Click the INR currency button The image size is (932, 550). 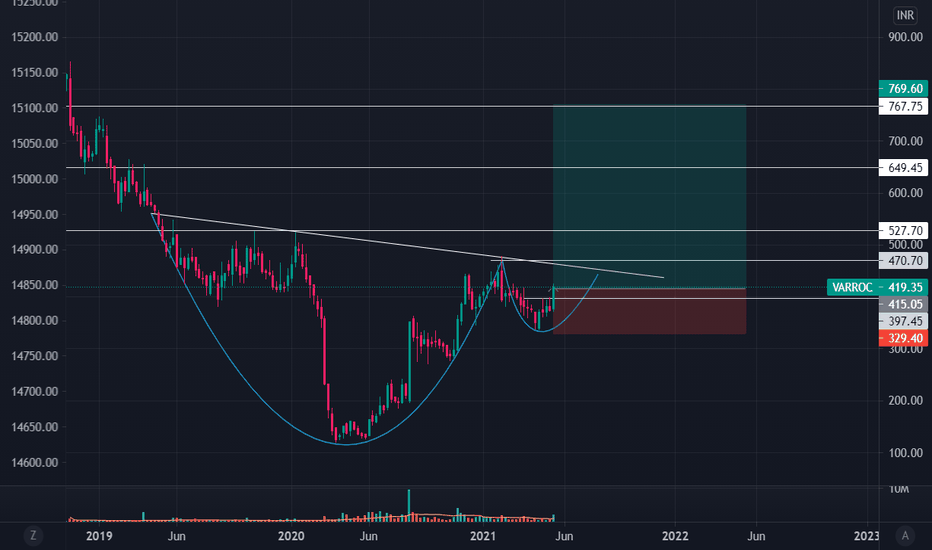point(905,15)
